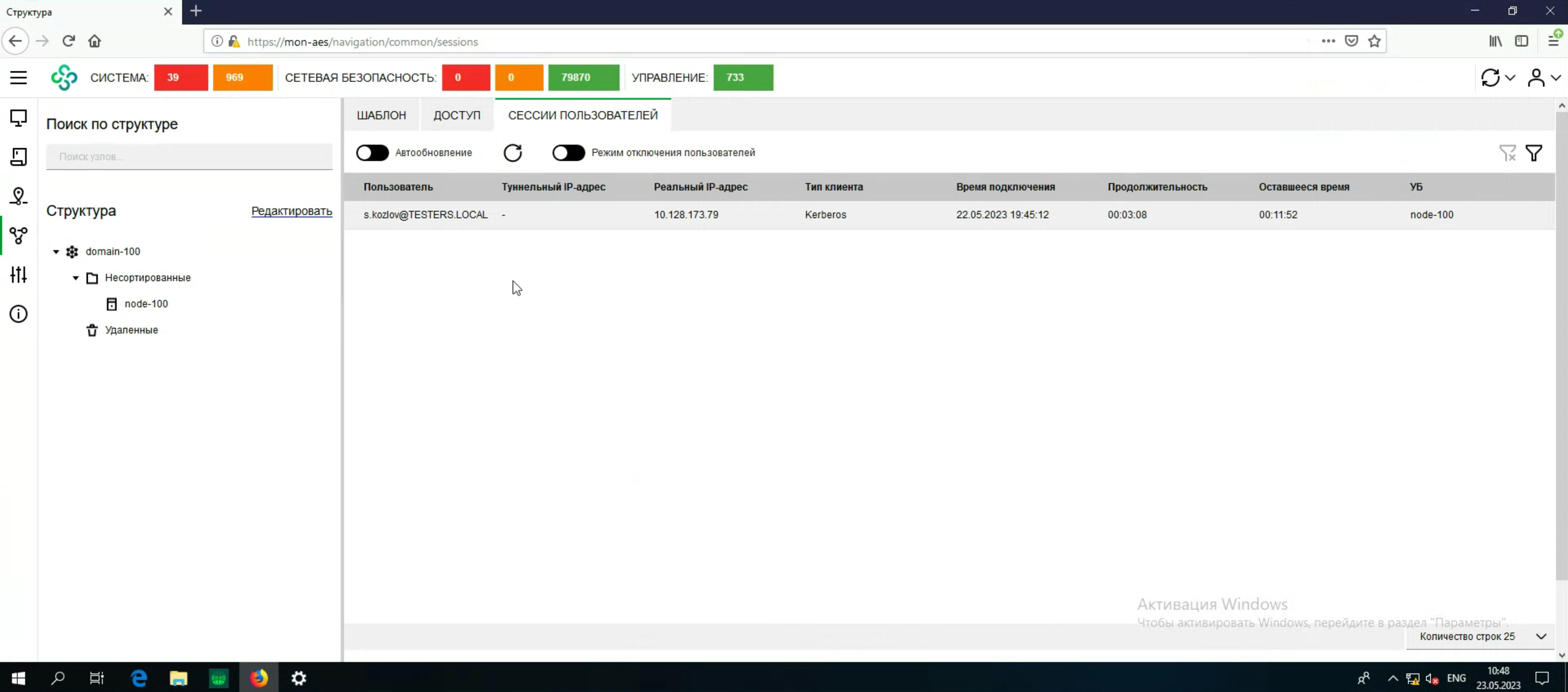This screenshot has width=1568, height=692.
Task: Click the monitor icon in left sidebar
Action: pos(18,117)
